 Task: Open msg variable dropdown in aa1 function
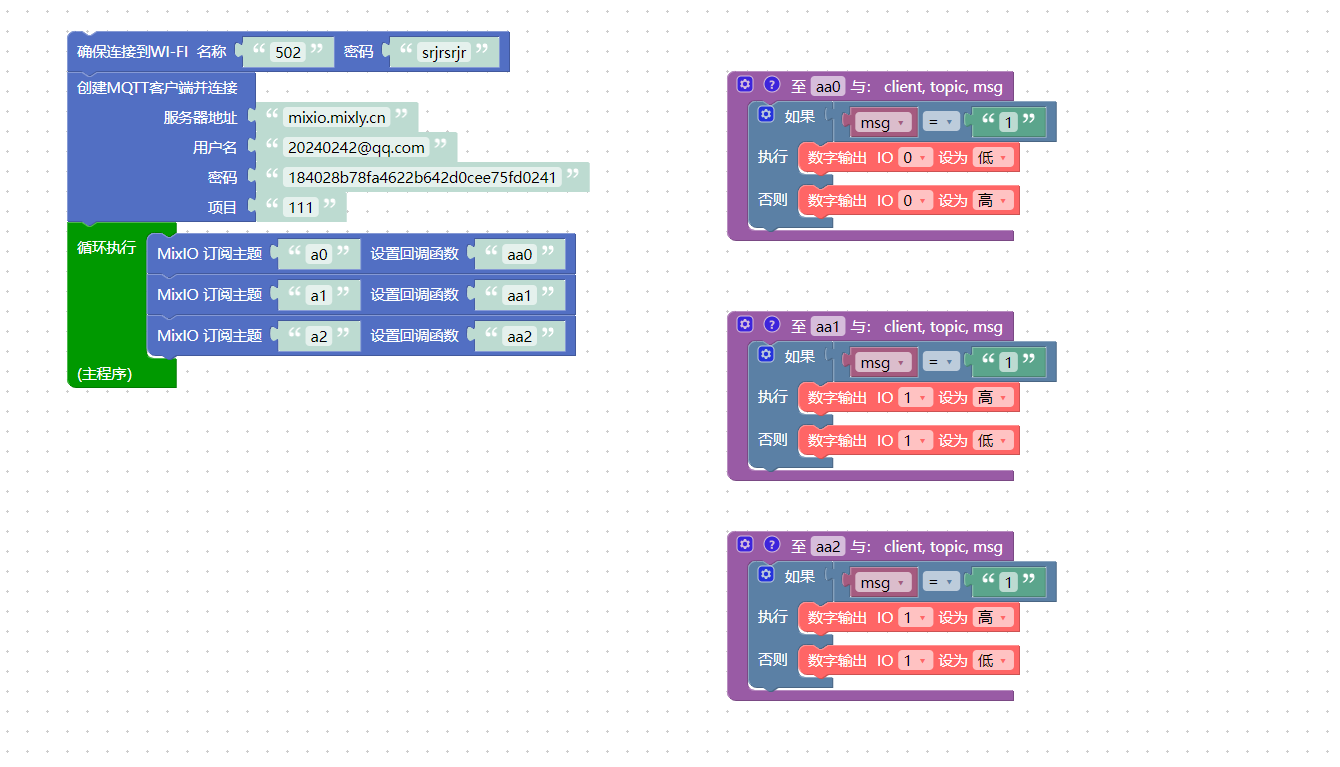point(883,363)
